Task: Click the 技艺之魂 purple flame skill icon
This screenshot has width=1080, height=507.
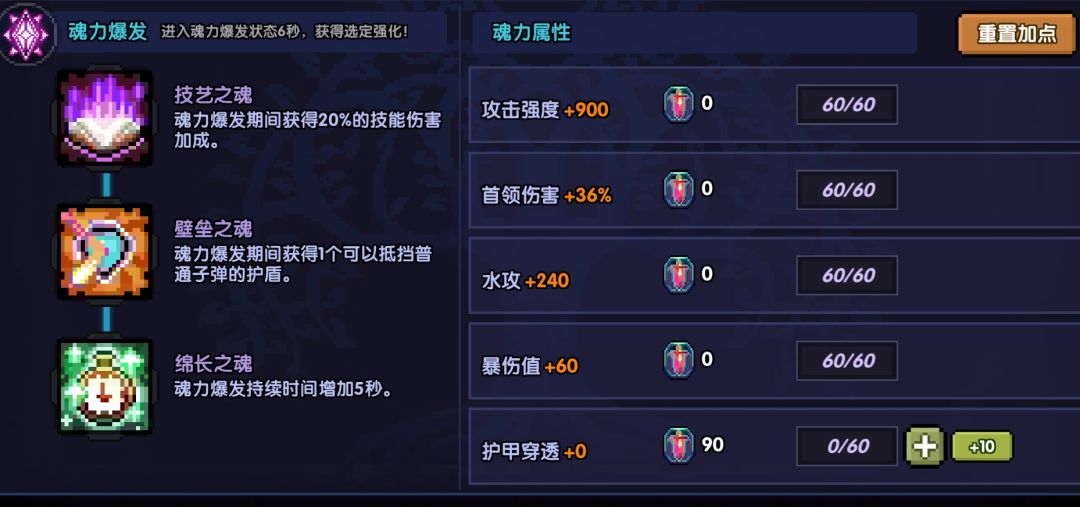Action: [105, 118]
